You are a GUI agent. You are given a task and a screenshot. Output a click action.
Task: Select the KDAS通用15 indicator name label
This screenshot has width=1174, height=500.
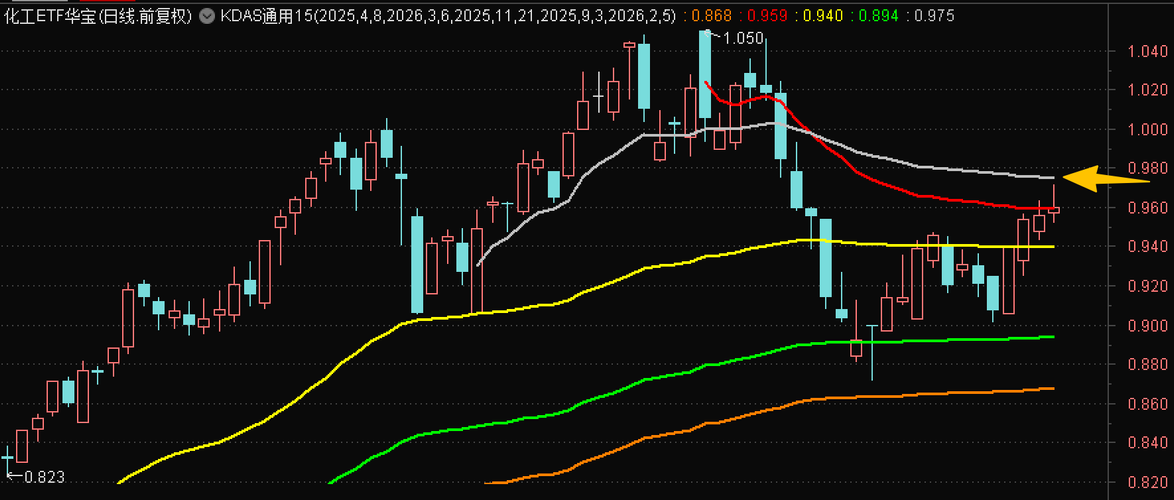tap(267, 15)
